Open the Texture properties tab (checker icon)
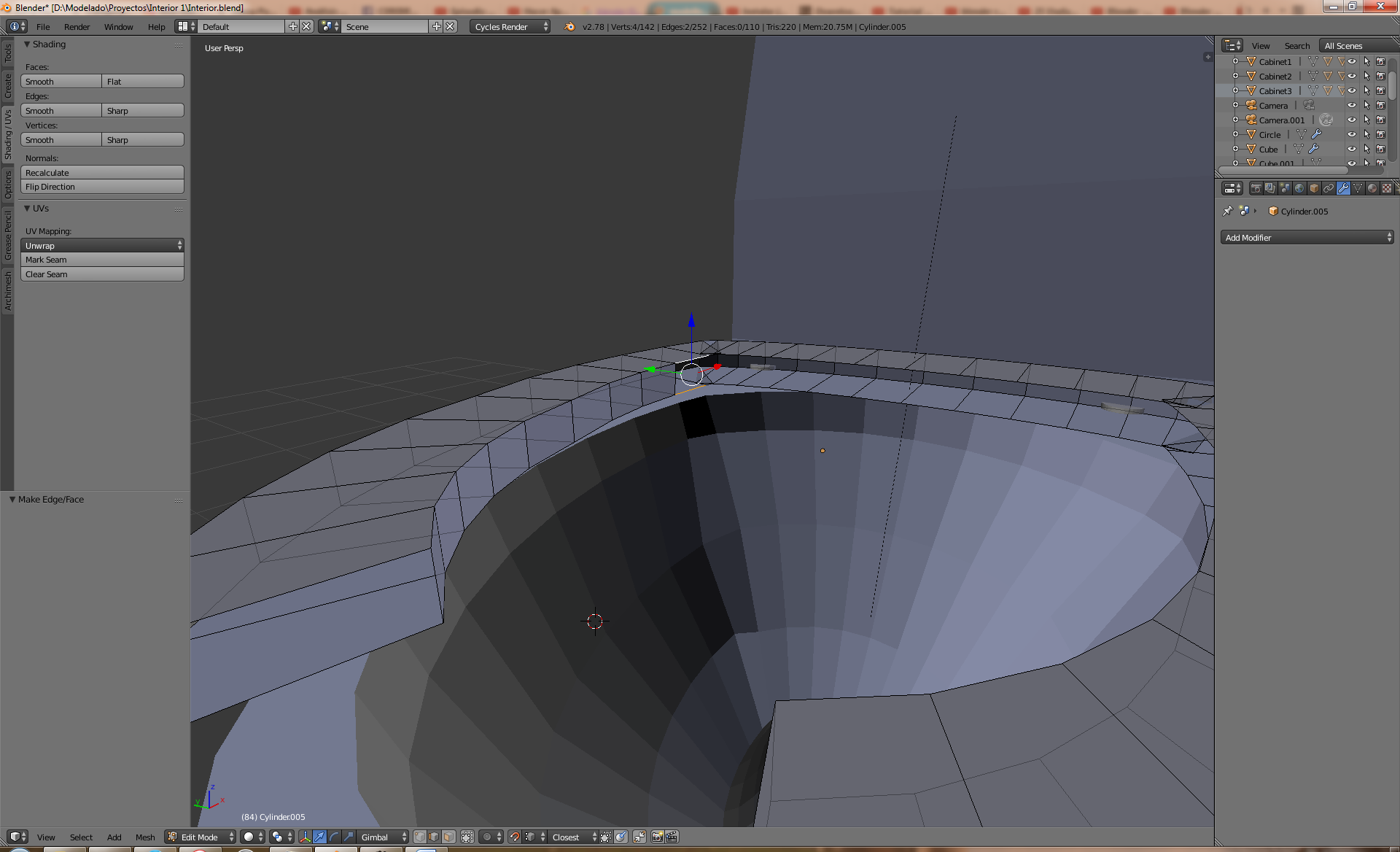The height and width of the screenshot is (852, 1400). (x=1387, y=188)
